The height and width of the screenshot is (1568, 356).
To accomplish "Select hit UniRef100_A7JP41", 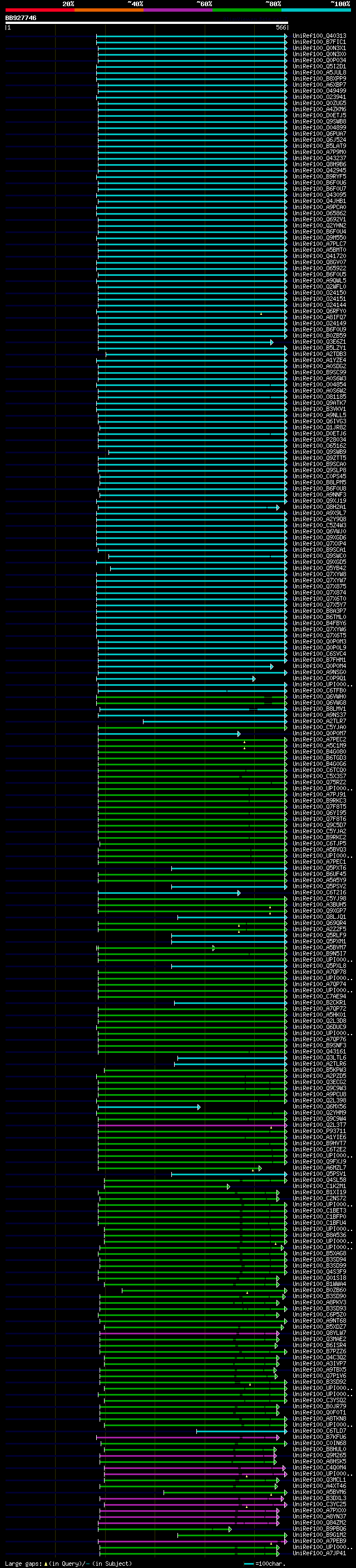I will coord(319,1554).
